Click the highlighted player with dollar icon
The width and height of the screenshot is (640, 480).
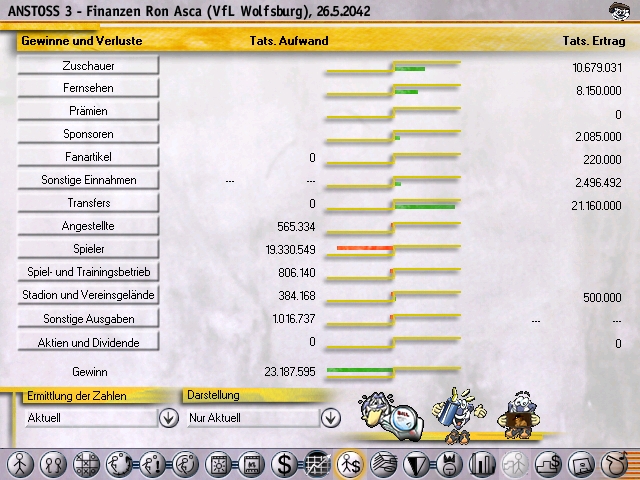350,464
